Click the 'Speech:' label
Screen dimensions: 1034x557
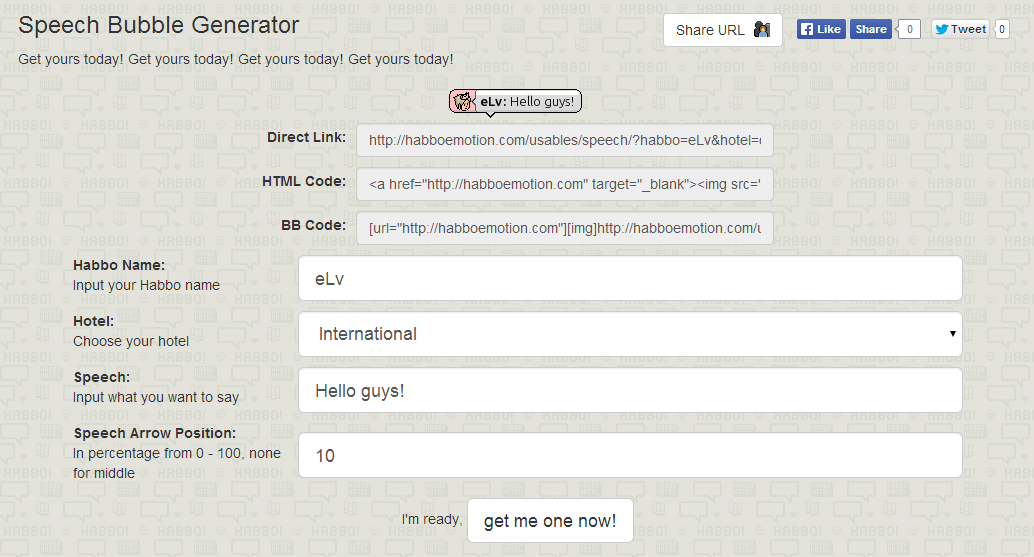(102, 377)
